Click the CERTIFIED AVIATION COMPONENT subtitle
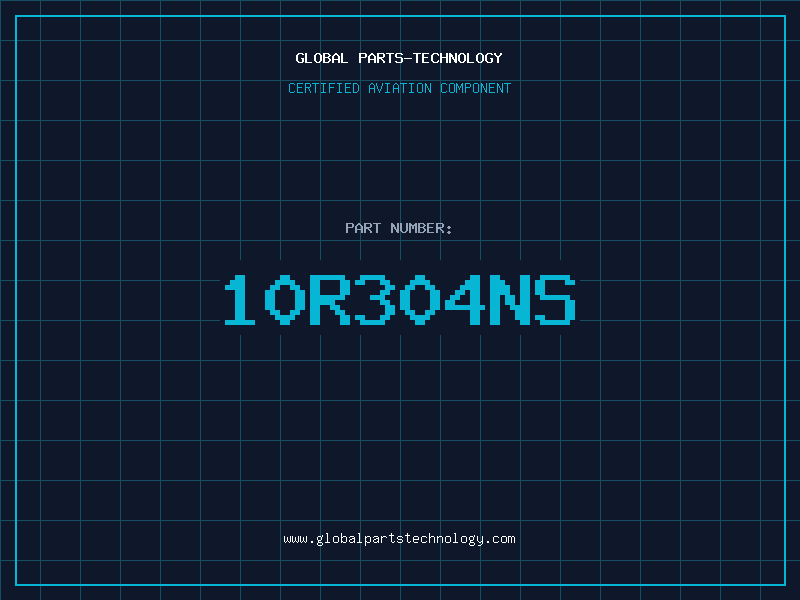 399,88
